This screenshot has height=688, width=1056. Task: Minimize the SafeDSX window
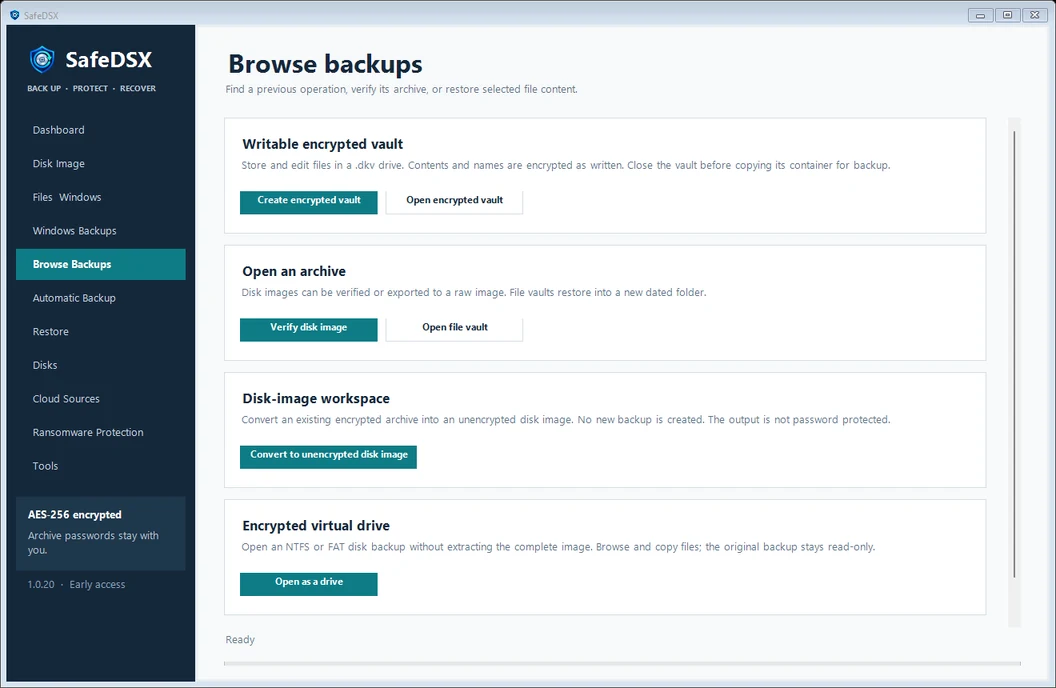tap(981, 15)
